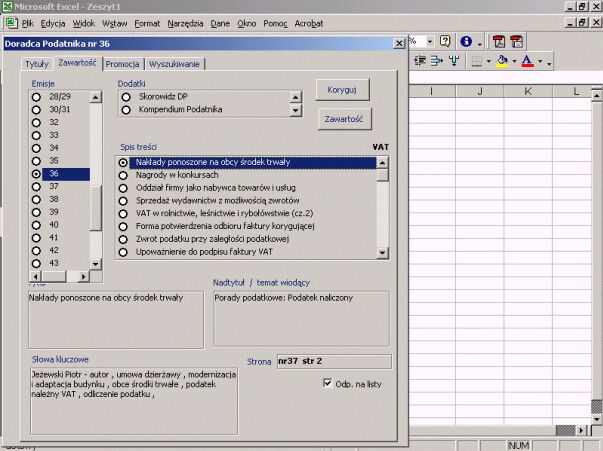Click the decrease indent toolbar icon

tap(421, 62)
